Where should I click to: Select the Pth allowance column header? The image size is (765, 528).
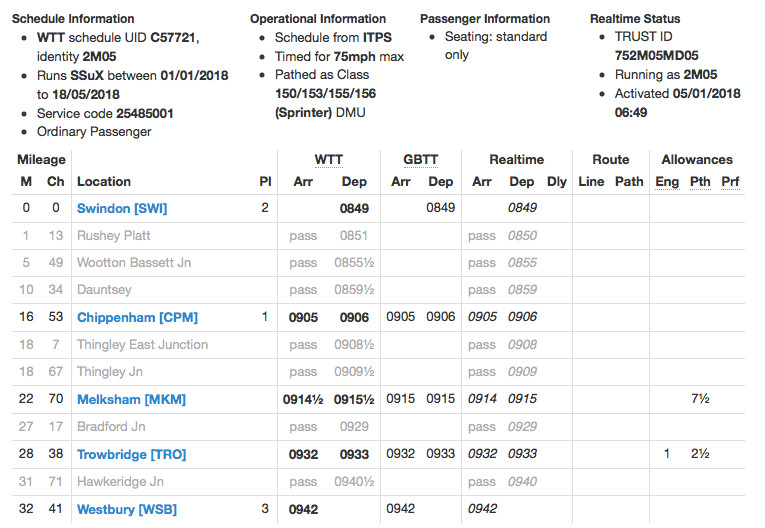tap(700, 181)
